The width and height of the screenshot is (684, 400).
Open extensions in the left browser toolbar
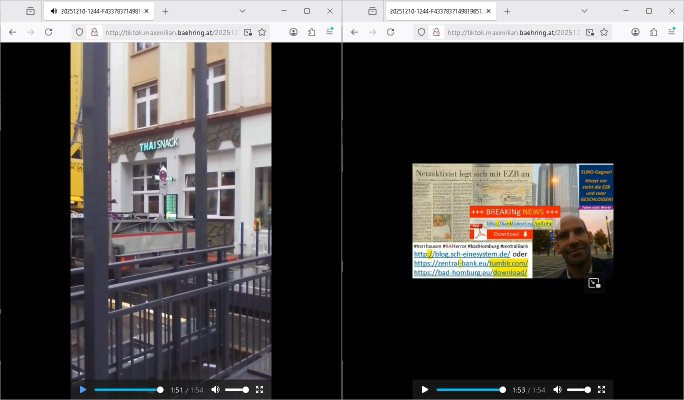click(311, 32)
